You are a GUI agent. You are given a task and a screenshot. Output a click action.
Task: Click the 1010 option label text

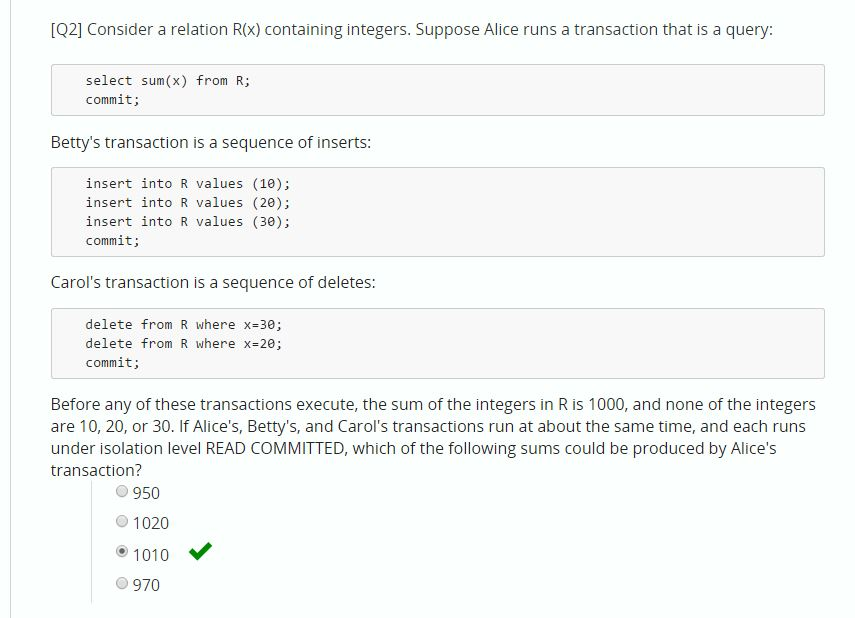point(150,553)
